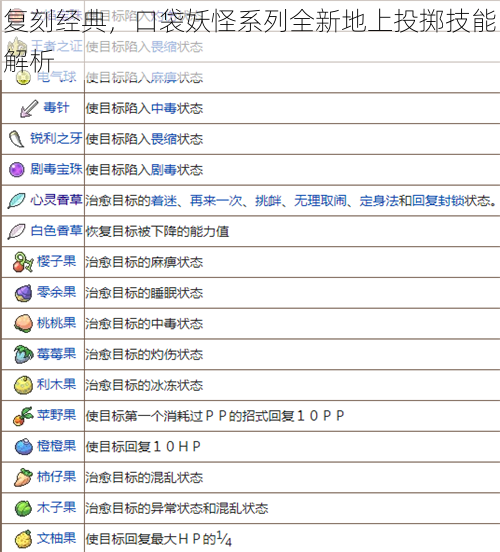Click the 零余果 purple berry icon
Screen dimensions: 500x552
pos(23,293)
